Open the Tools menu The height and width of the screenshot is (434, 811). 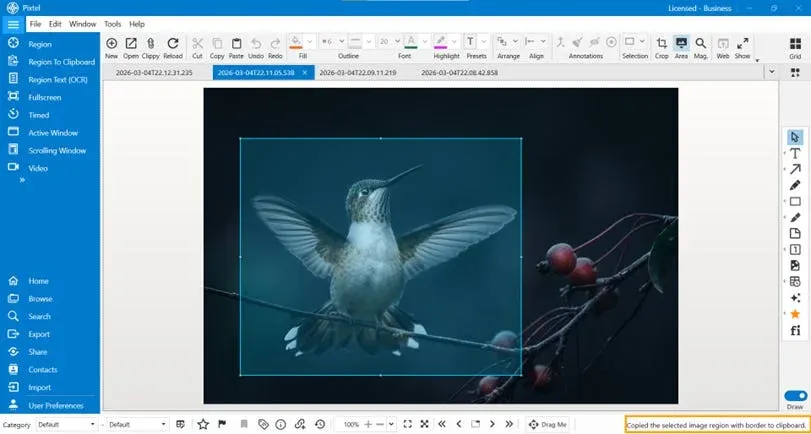pyautogui.click(x=112, y=24)
